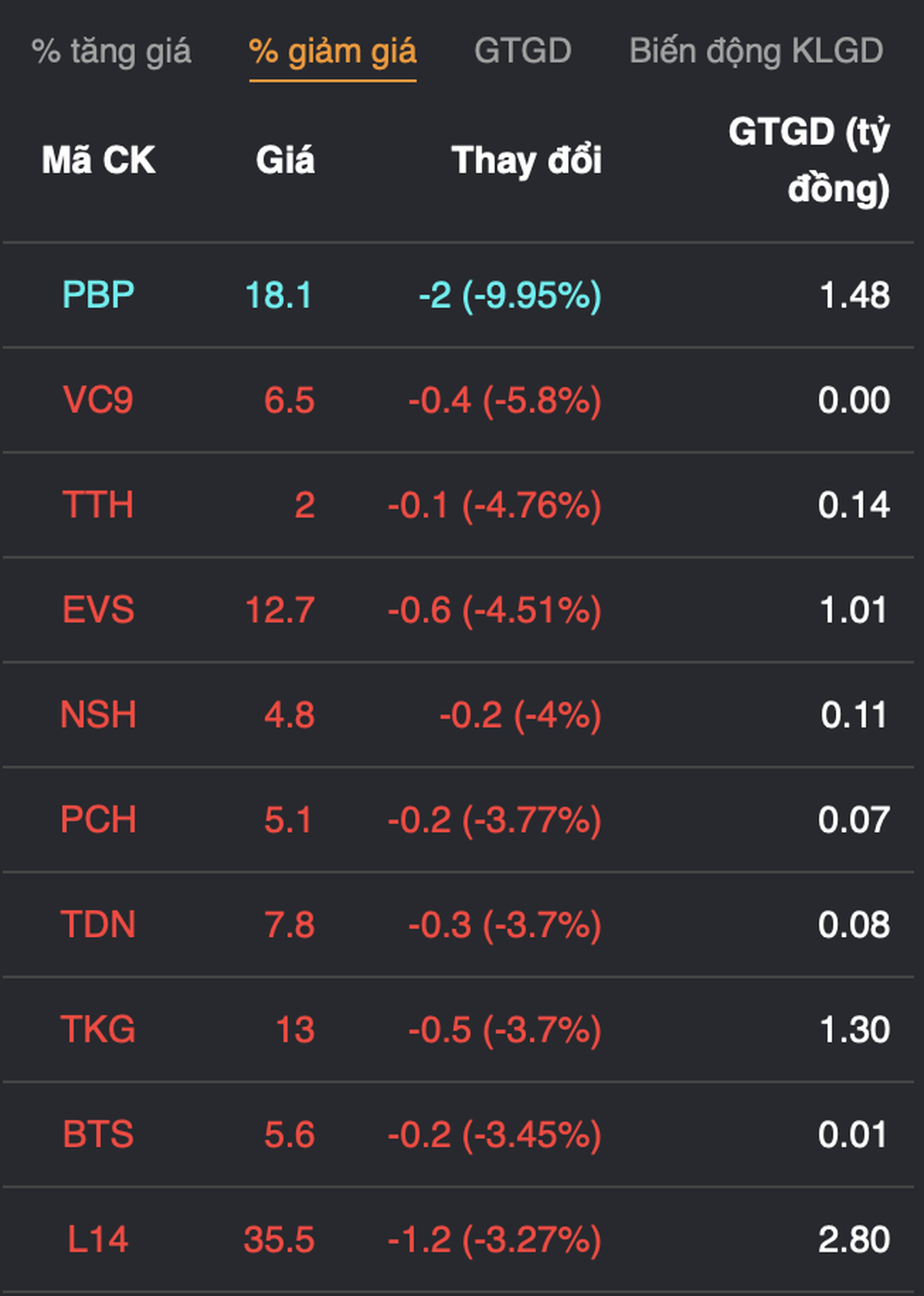
Task: Open the GTGD tab
Action: pyautogui.click(x=523, y=52)
